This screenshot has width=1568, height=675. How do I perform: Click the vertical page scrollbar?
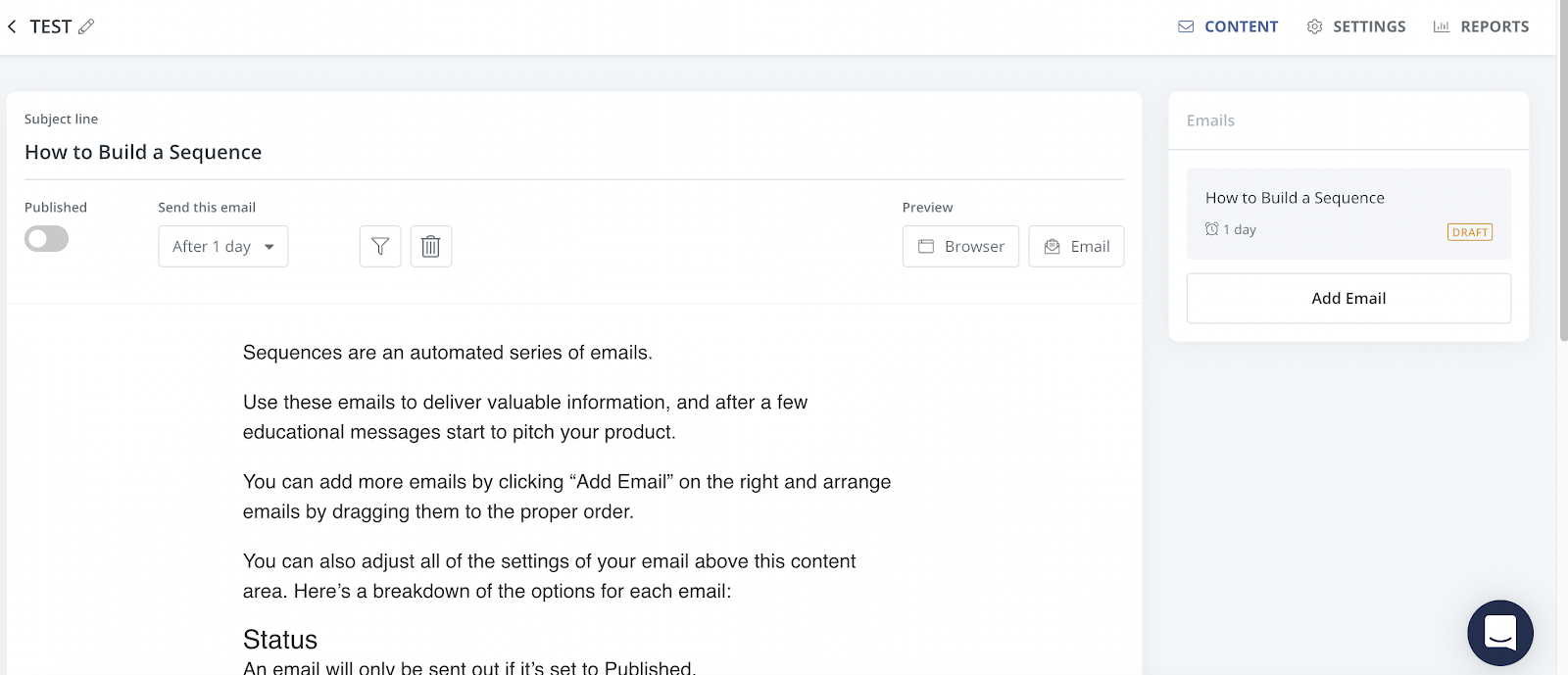(x=1562, y=196)
